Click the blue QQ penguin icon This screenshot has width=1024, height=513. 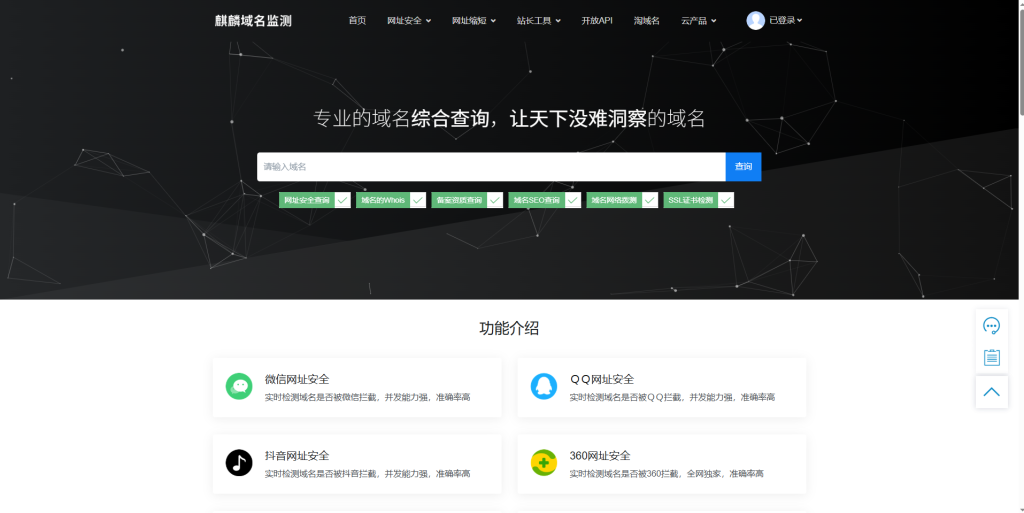point(543,386)
